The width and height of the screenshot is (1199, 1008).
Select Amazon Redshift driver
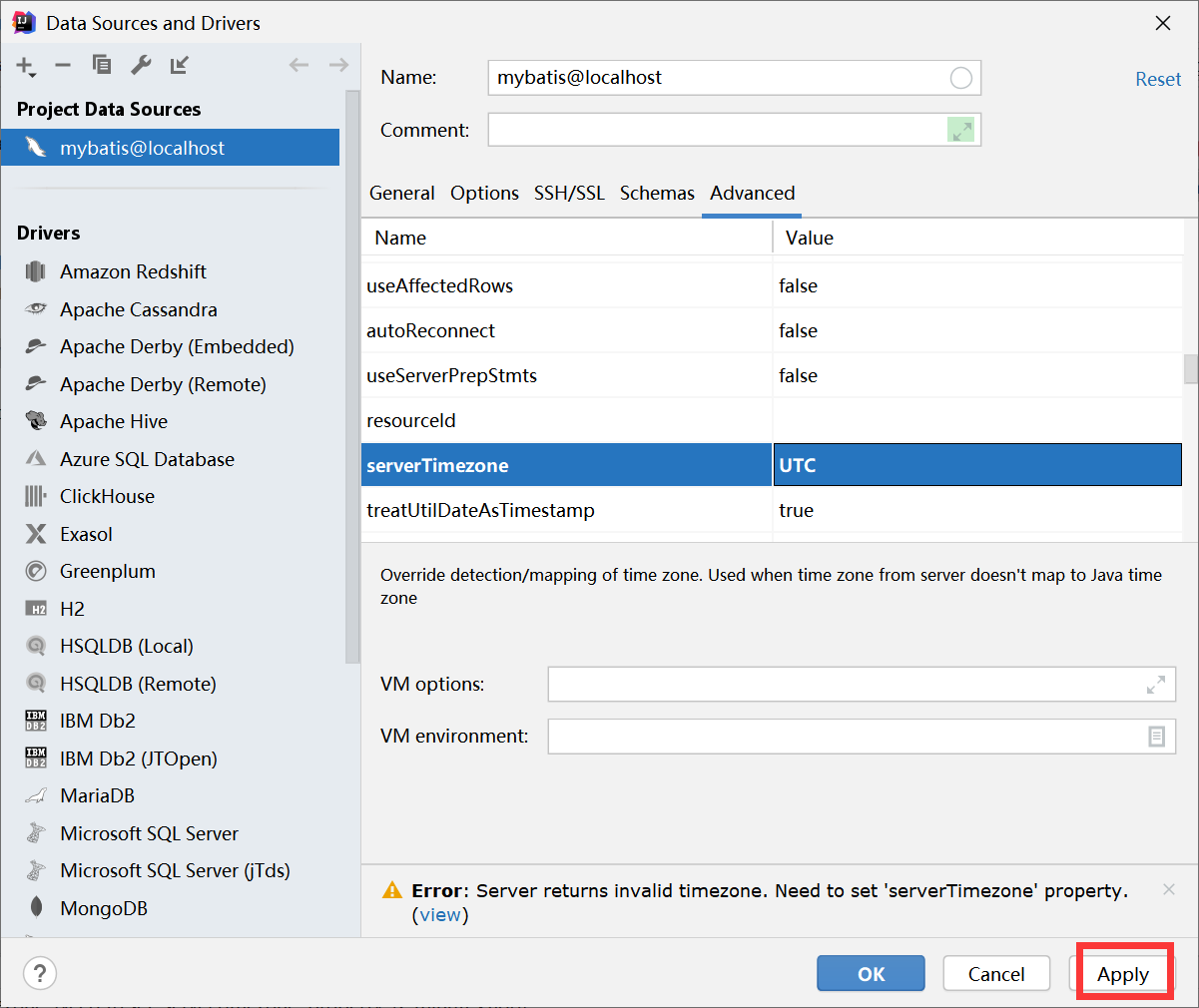(133, 271)
